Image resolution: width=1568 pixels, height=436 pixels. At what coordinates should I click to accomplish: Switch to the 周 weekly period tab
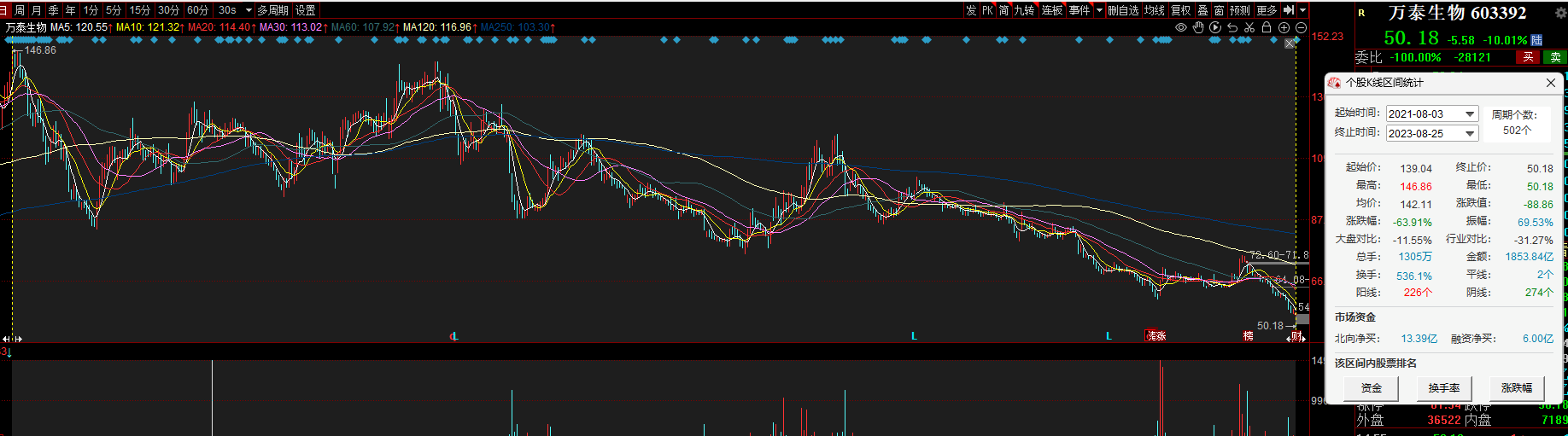20,10
